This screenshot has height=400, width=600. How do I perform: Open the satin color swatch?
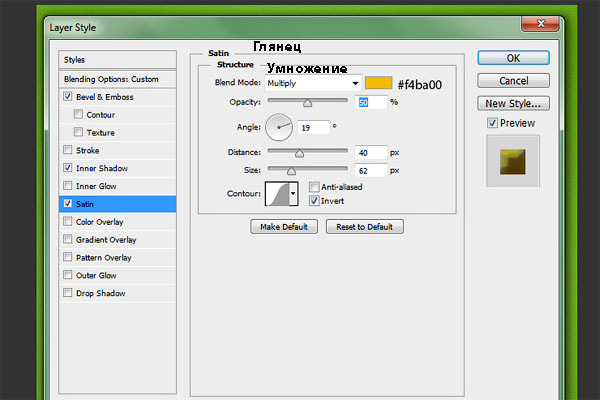(x=378, y=83)
